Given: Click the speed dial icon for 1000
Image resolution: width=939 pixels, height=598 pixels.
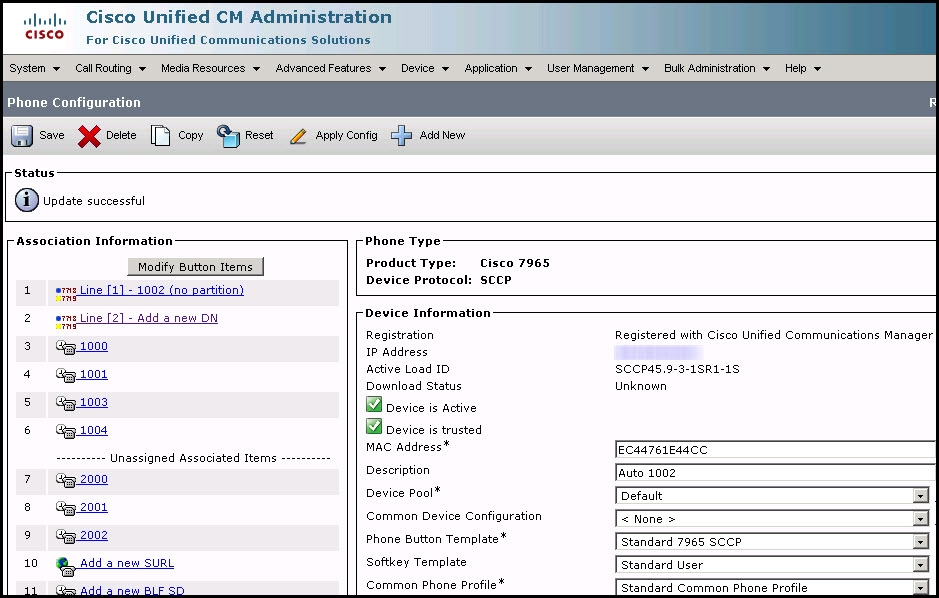Looking at the screenshot, I should coord(66,347).
